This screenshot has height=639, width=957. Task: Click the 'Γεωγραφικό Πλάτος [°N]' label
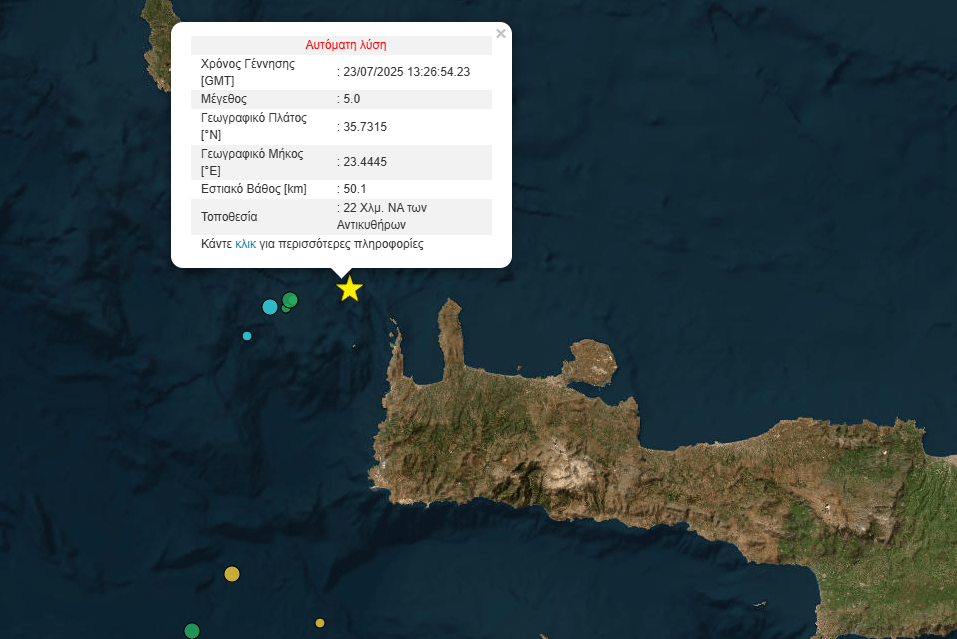click(x=254, y=126)
